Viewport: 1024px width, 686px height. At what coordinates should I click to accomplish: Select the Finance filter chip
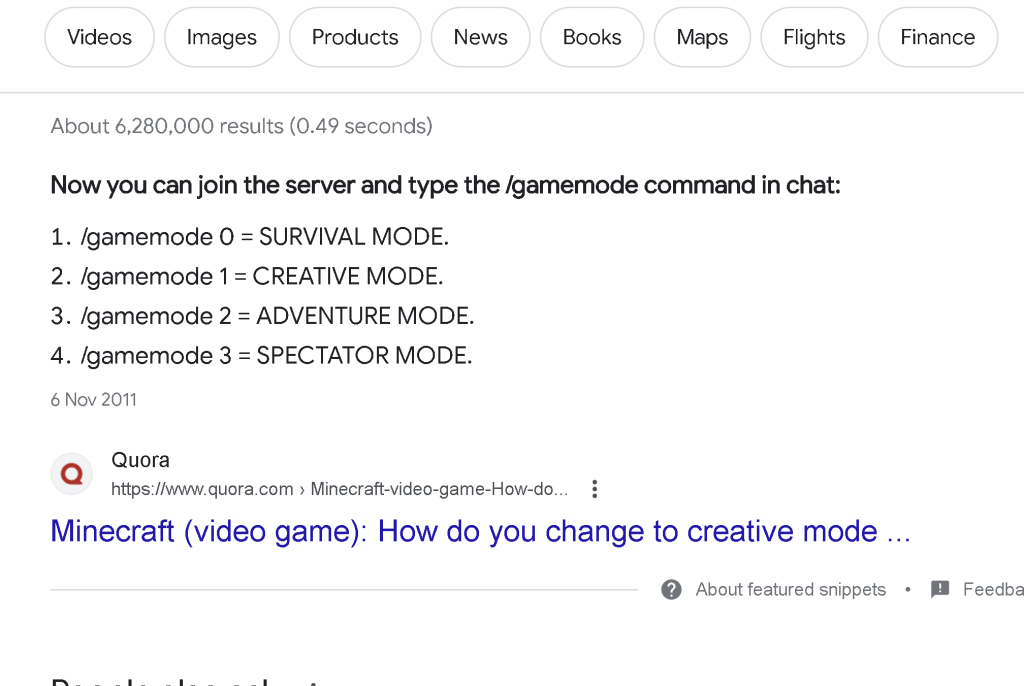[937, 37]
